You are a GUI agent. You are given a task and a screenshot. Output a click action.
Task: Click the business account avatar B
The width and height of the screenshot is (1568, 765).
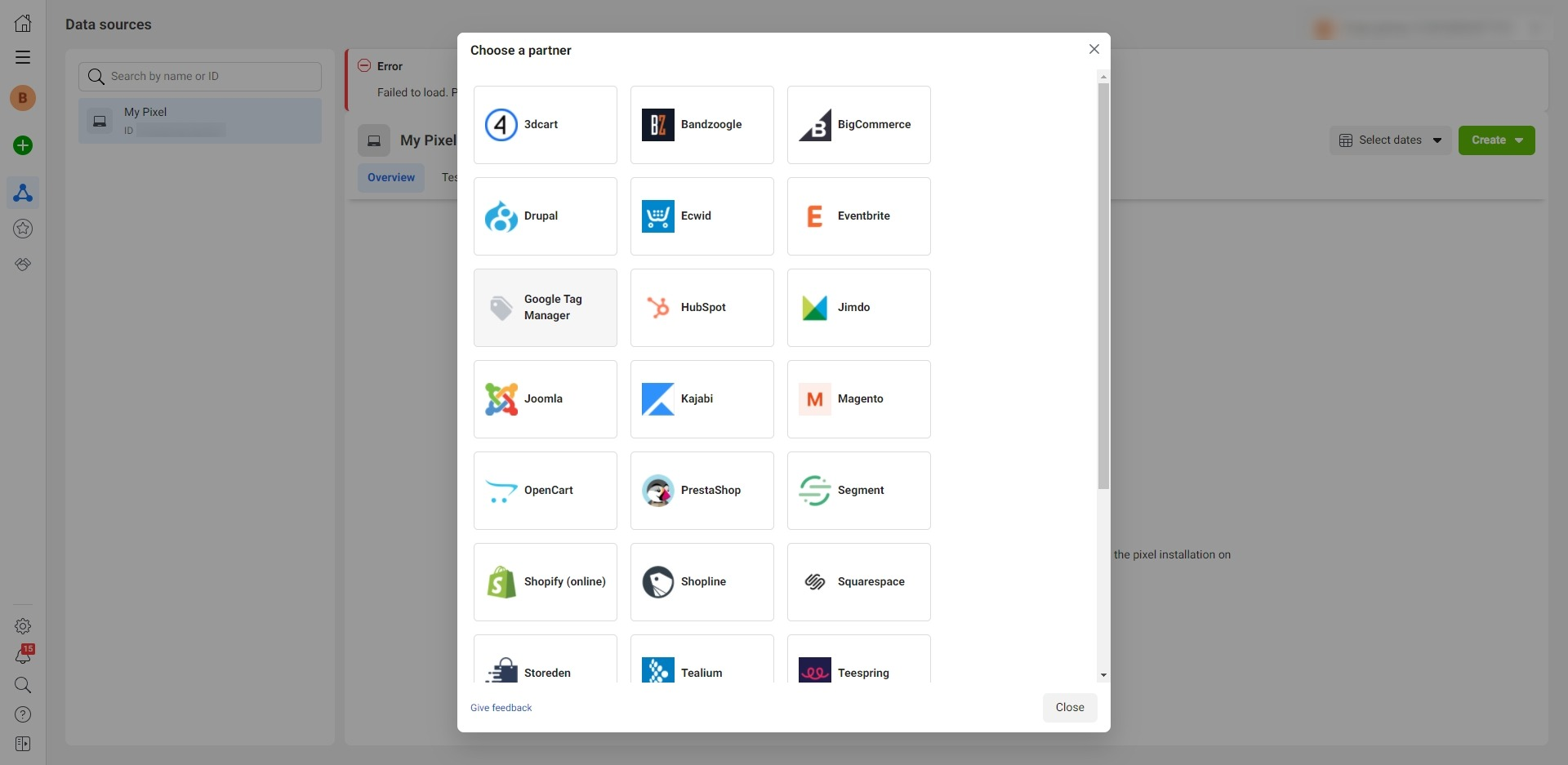click(23, 98)
